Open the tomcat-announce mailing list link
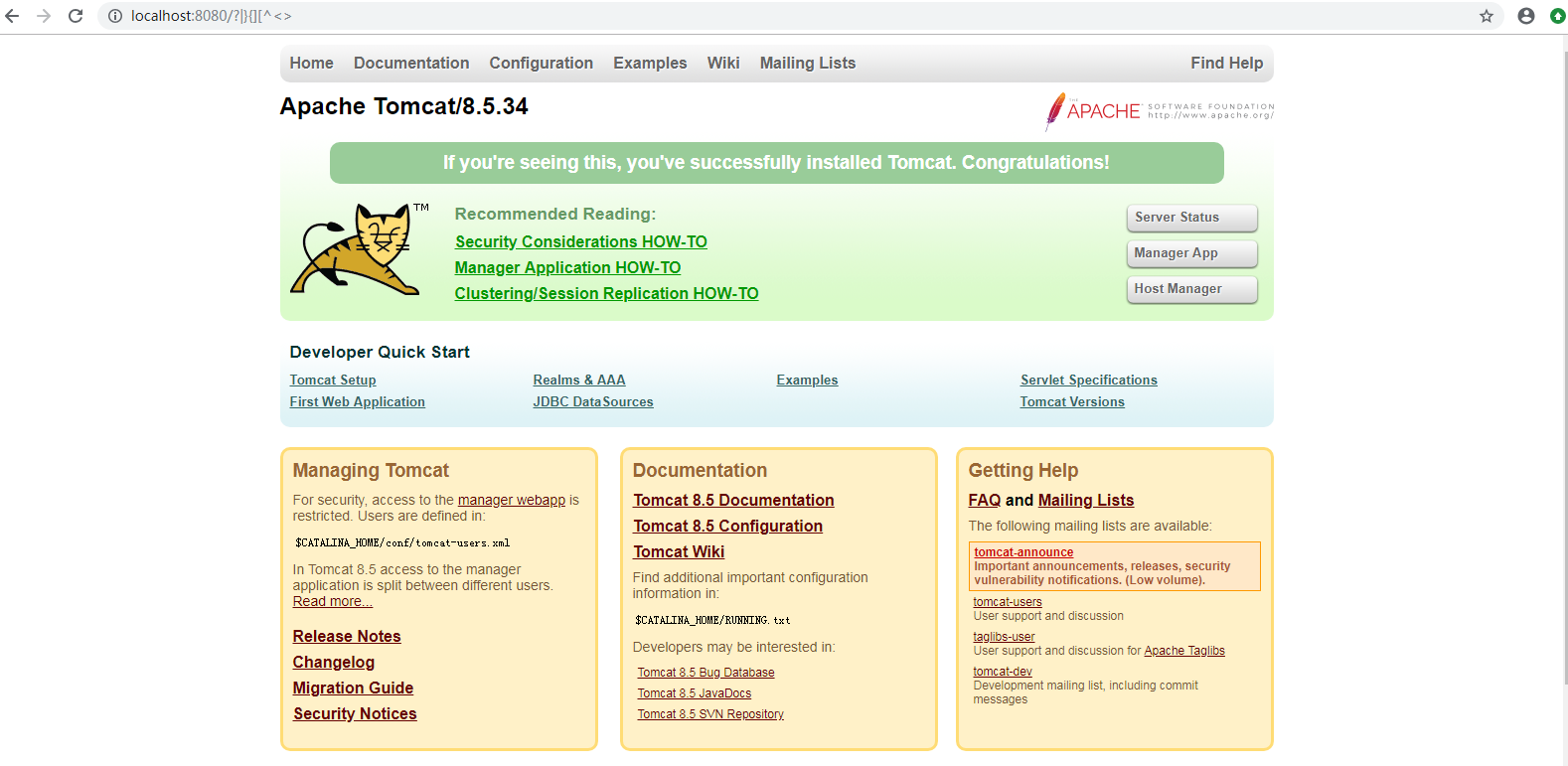1568x766 pixels. point(1023,552)
